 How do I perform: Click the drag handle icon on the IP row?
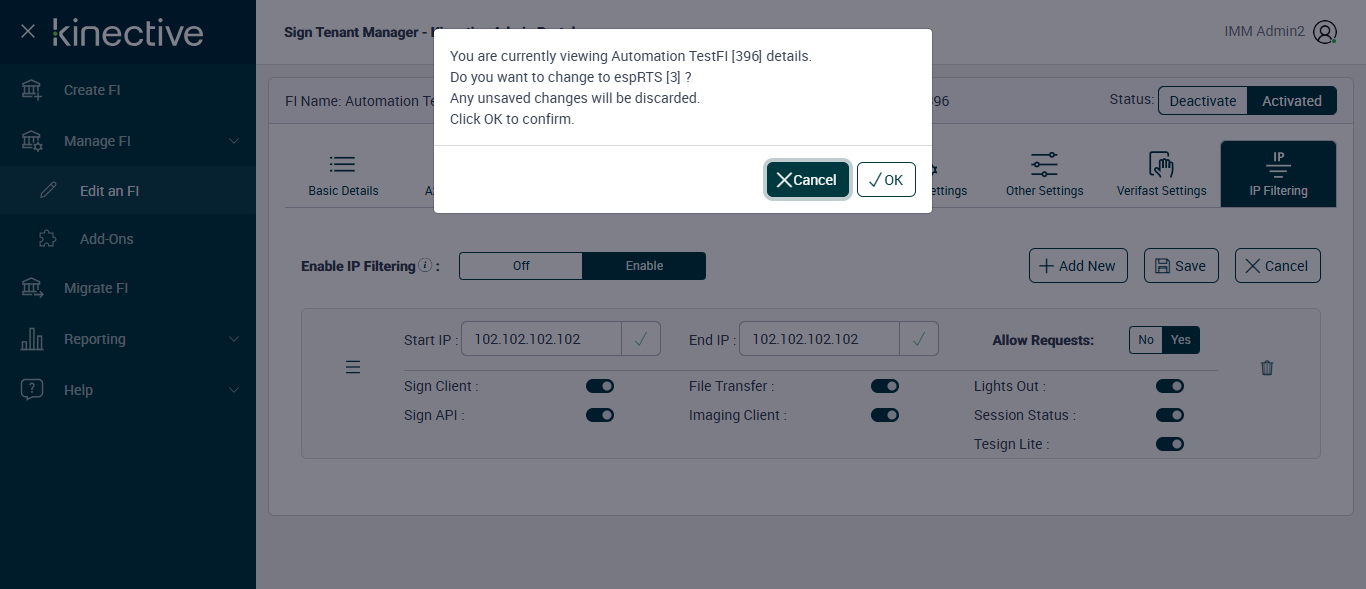pos(353,368)
